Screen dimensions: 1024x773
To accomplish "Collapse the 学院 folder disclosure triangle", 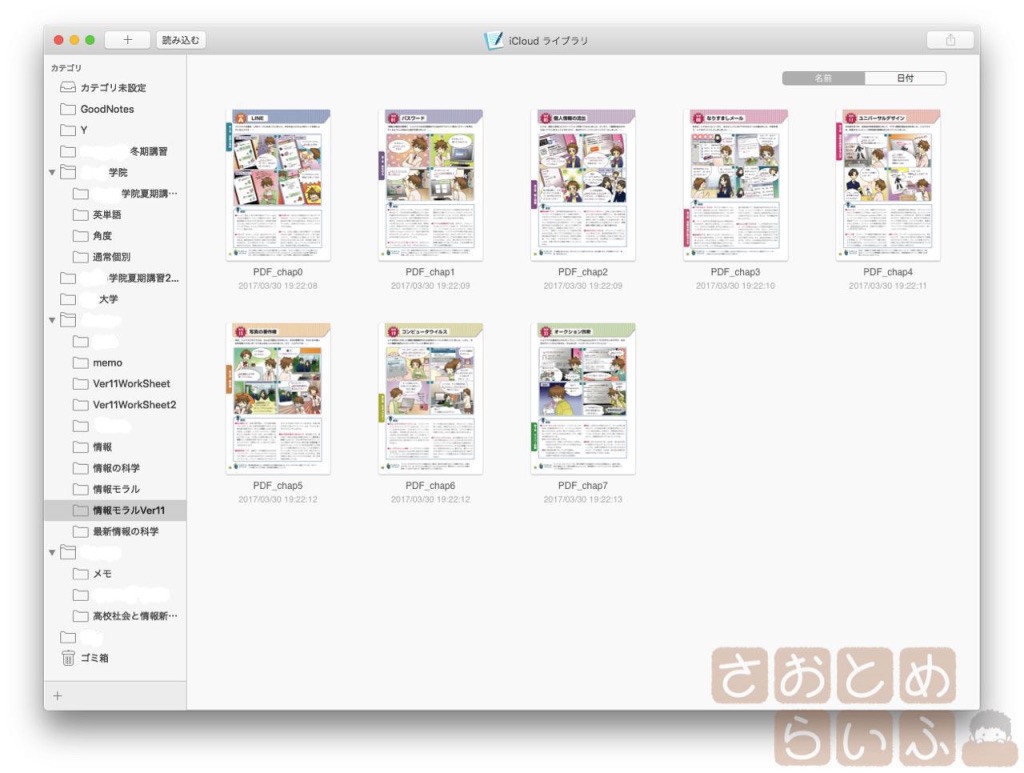I will pyautogui.click(x=52, y=172).
